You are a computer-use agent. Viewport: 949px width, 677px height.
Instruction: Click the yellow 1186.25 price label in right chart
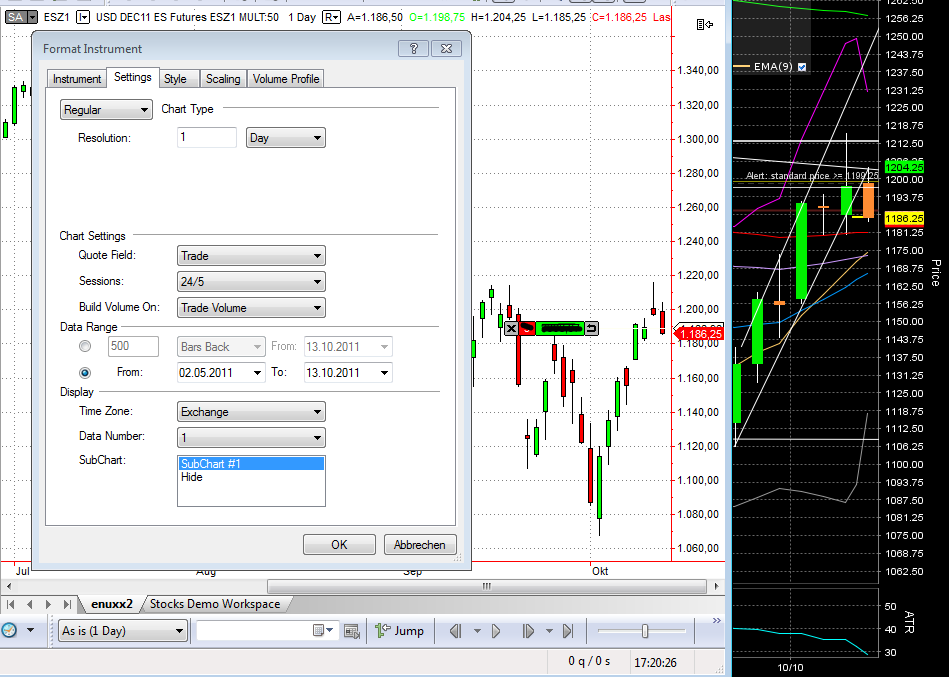click(904, 218)
